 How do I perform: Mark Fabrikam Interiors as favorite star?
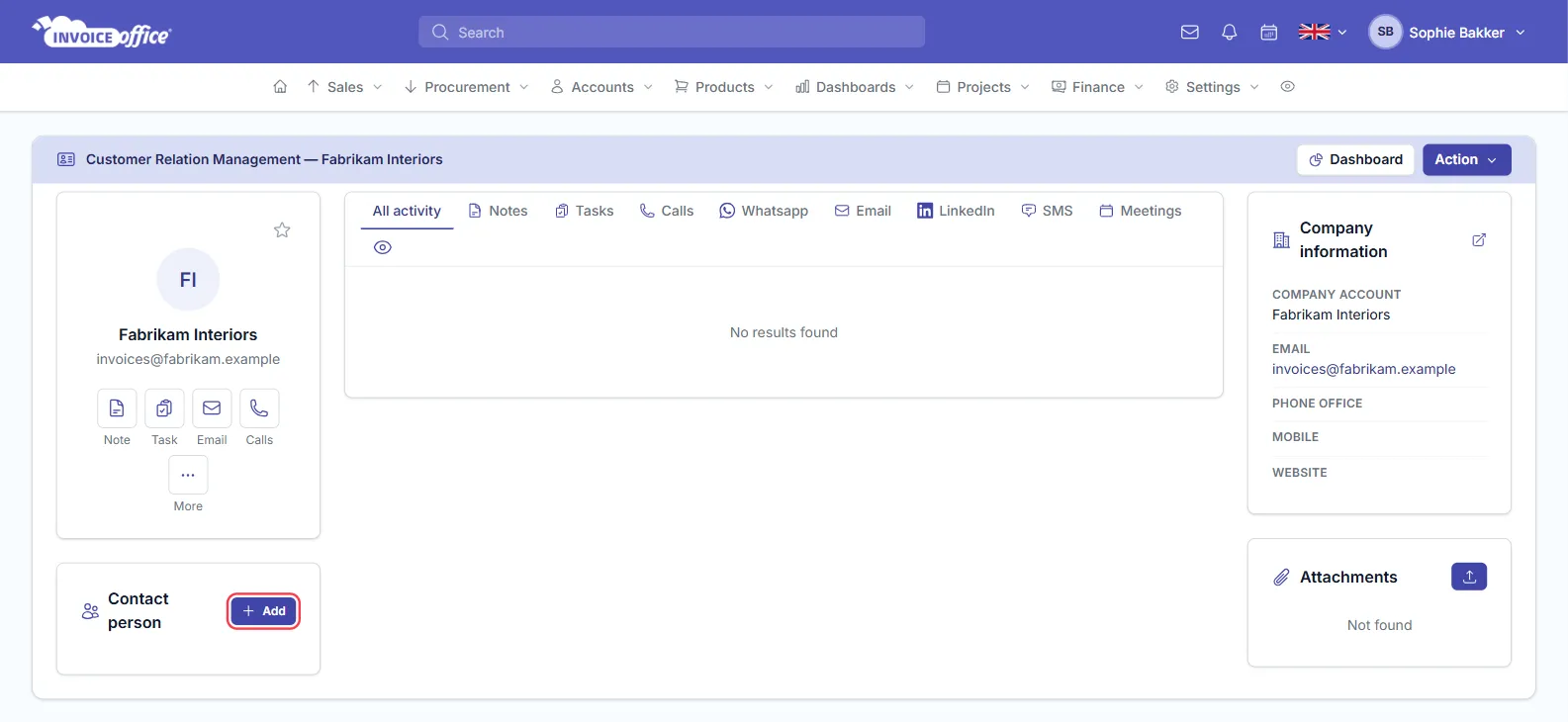pos(282,229)
